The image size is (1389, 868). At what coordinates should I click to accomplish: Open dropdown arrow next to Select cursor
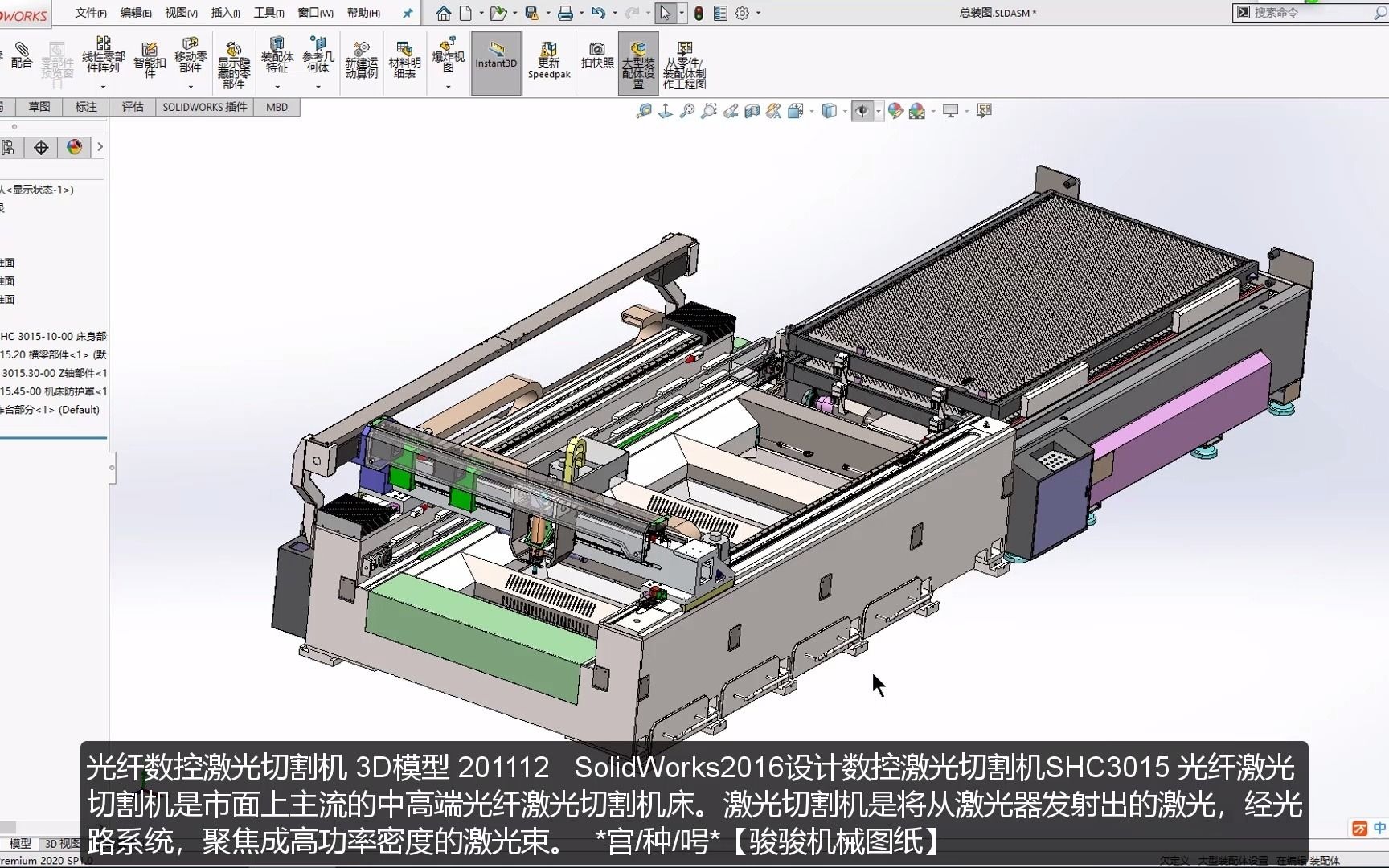(x=682, y=13)
